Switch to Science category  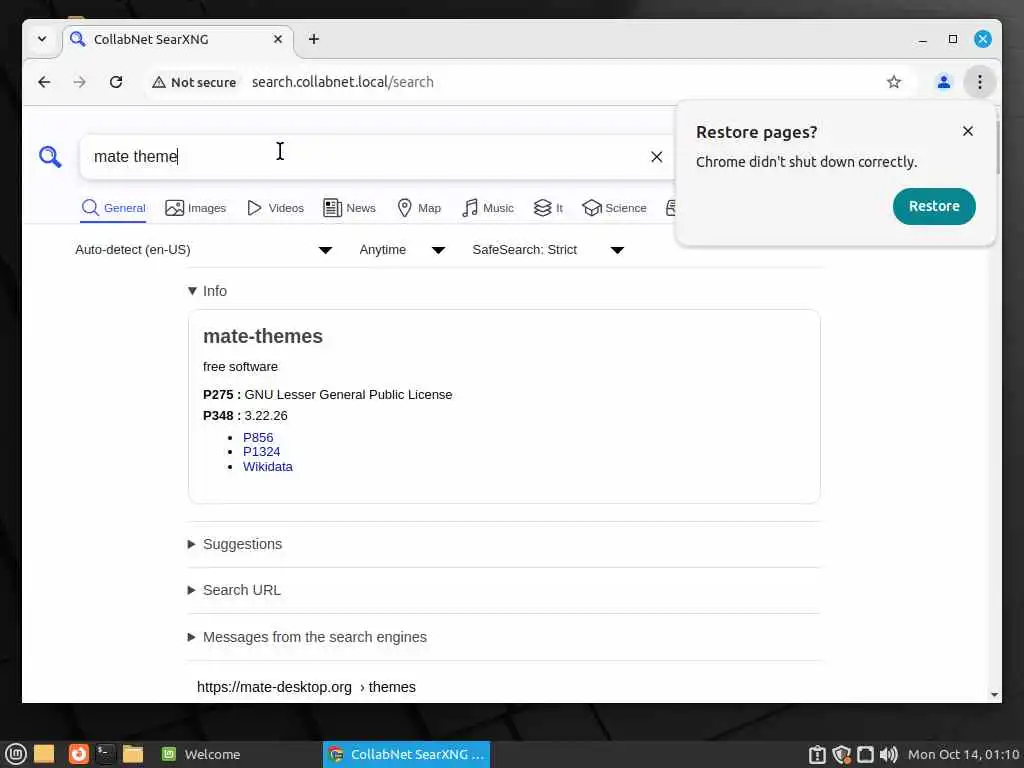tap(615, 208)
